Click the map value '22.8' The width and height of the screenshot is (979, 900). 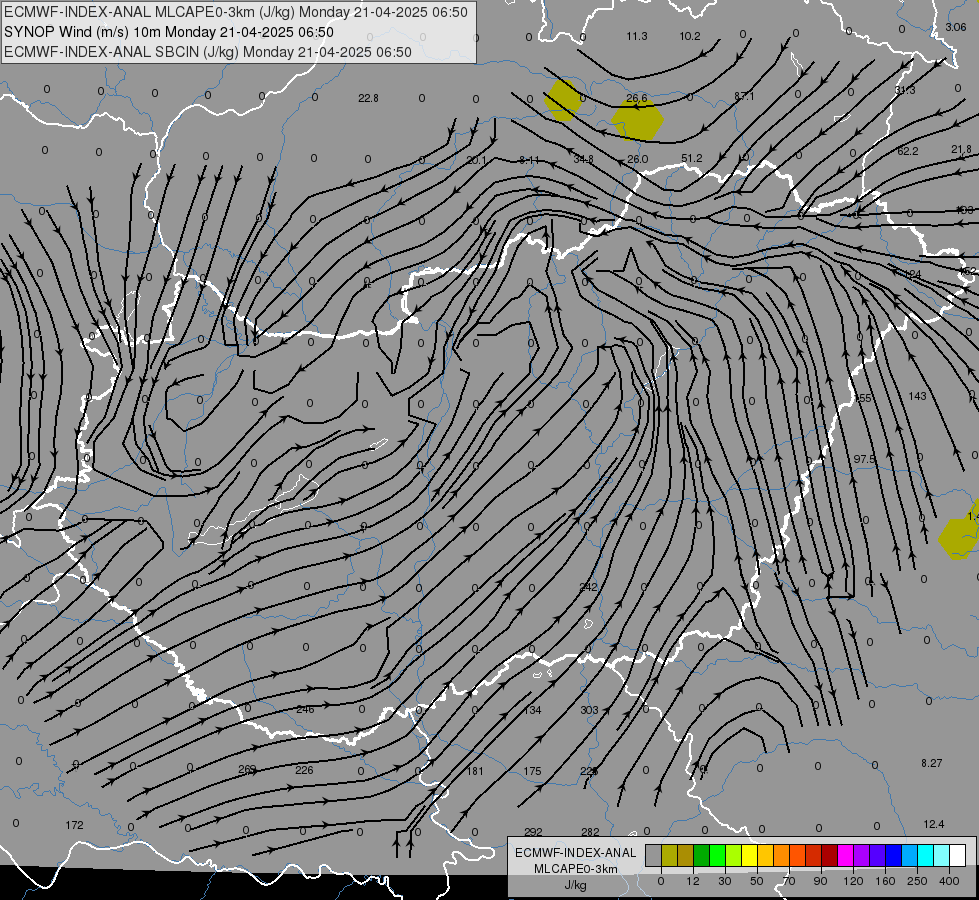coord(368,98)
